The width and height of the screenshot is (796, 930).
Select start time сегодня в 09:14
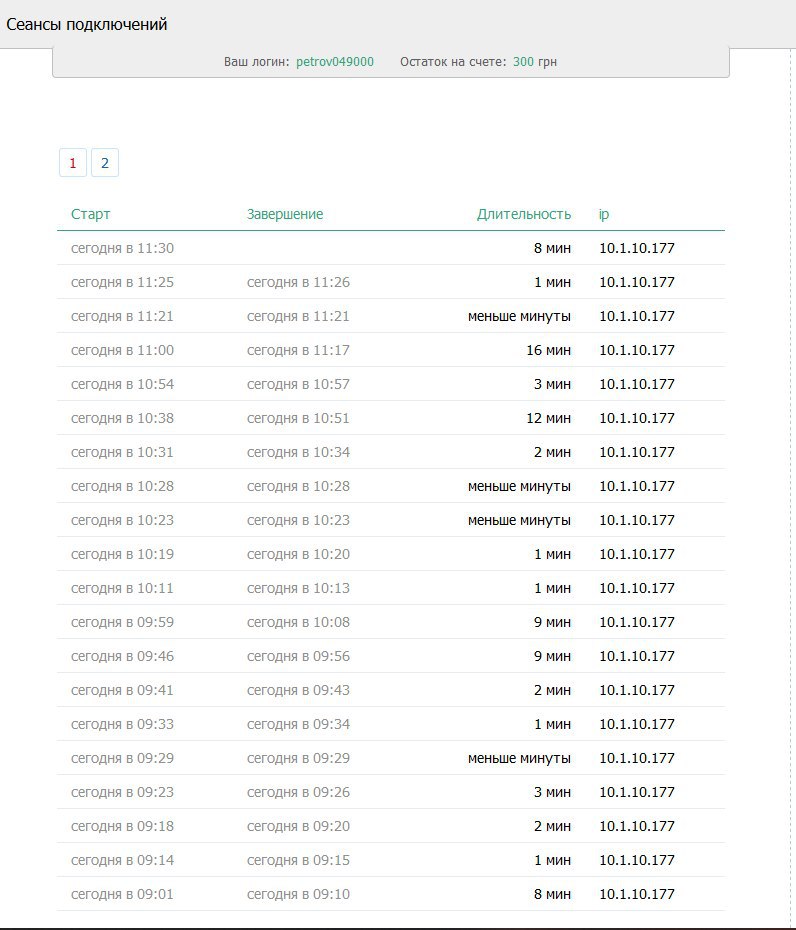click(x=122, y=861)
